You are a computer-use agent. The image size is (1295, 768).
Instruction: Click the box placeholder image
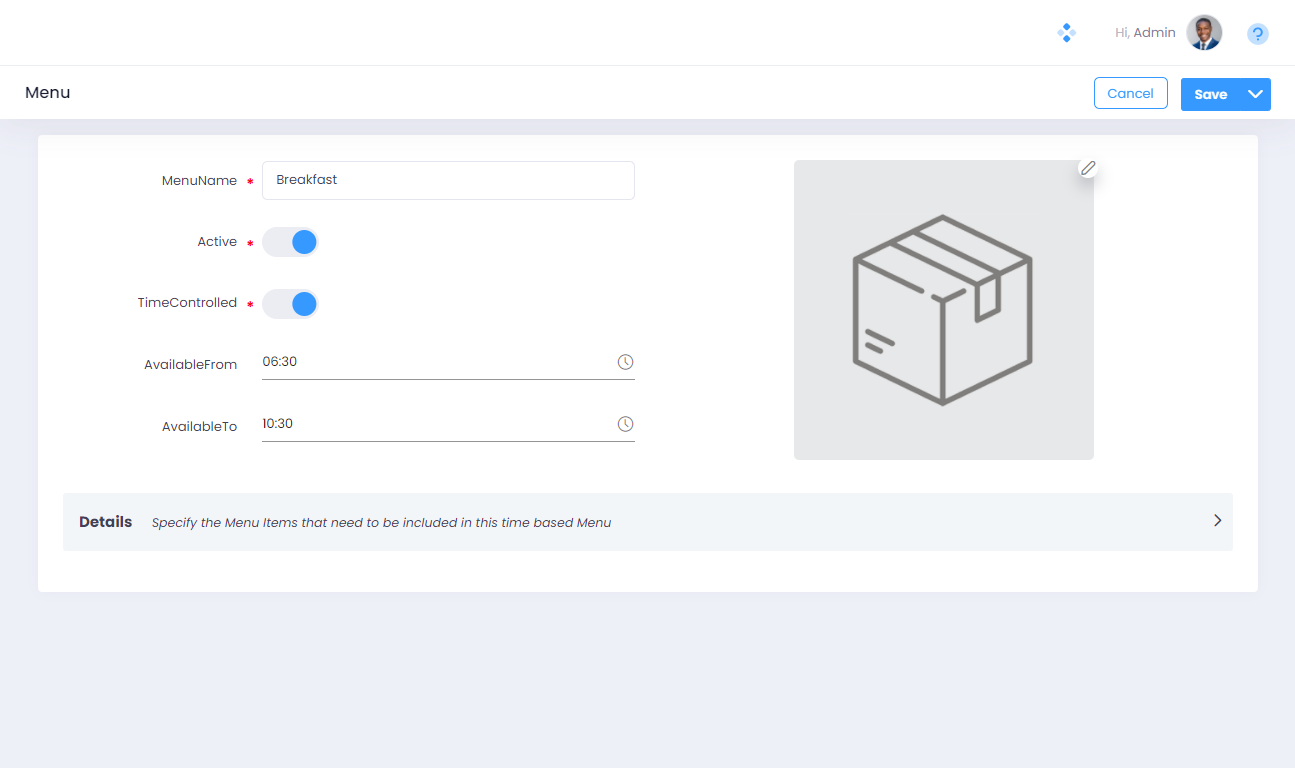coord(943,310)
